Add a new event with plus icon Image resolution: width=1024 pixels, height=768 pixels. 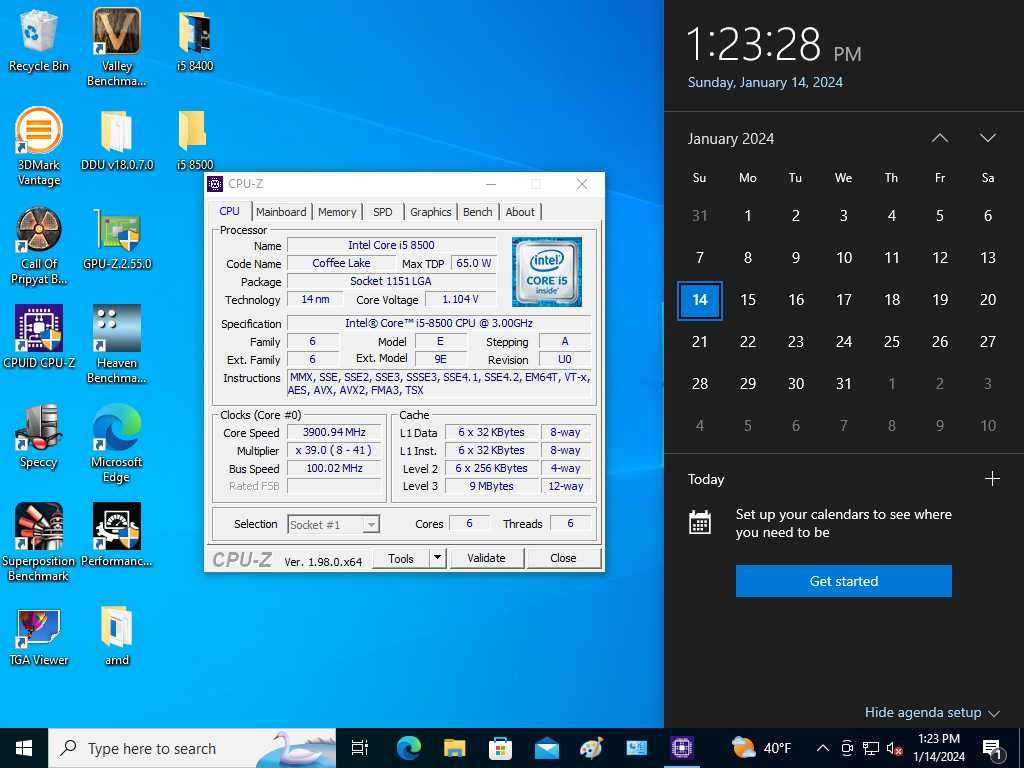992,479
